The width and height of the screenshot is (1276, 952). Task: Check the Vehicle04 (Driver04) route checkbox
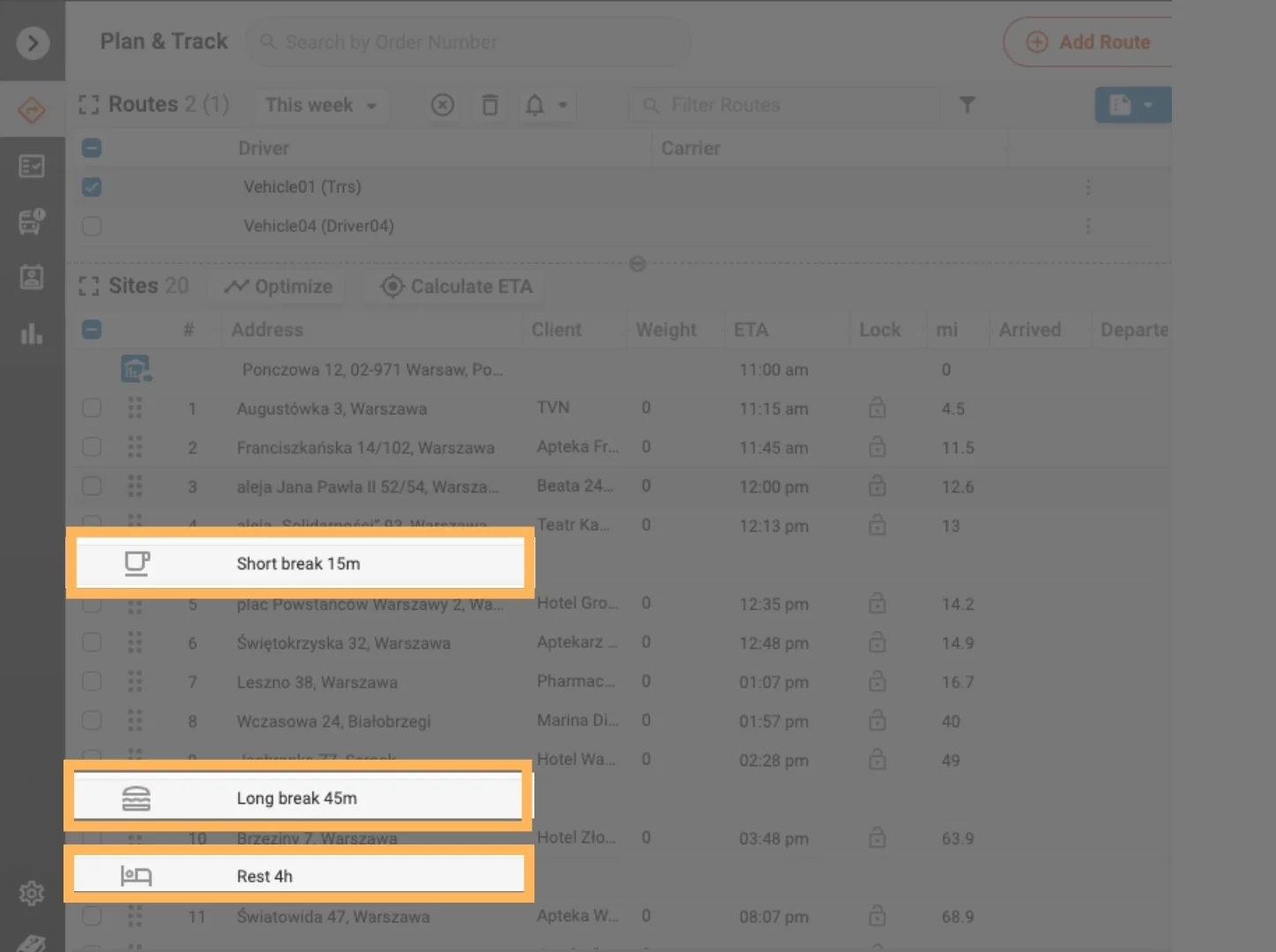pos(92,226)
